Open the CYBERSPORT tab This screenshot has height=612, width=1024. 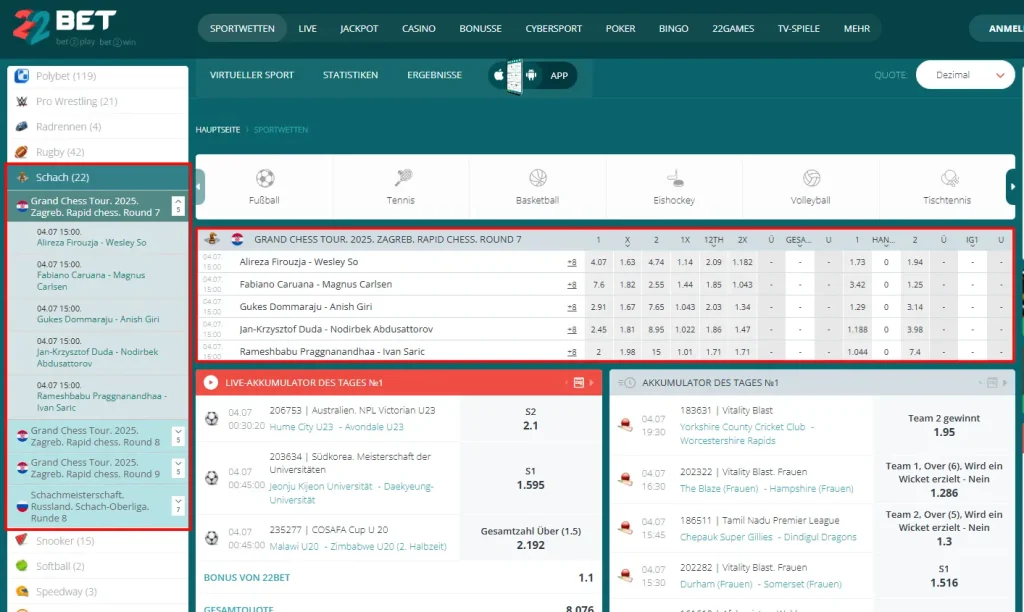point(554,29)
